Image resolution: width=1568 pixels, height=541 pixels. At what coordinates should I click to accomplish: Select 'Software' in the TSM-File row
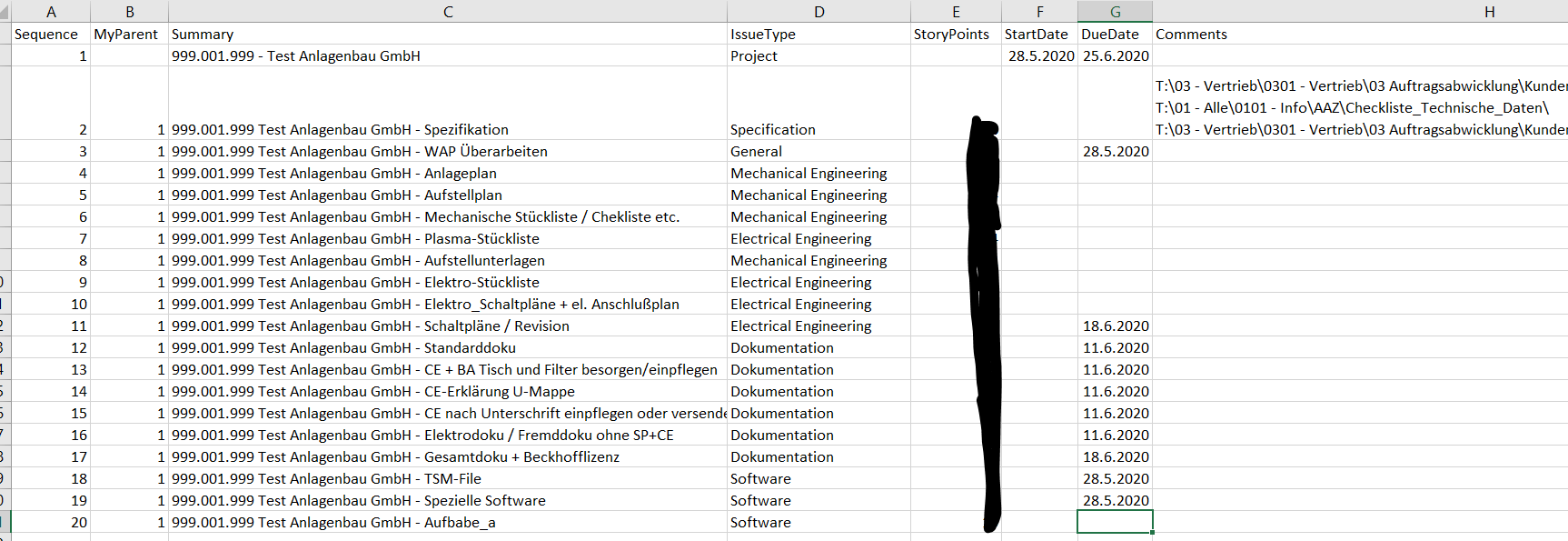pyautogui.click(x=819, y=478)
